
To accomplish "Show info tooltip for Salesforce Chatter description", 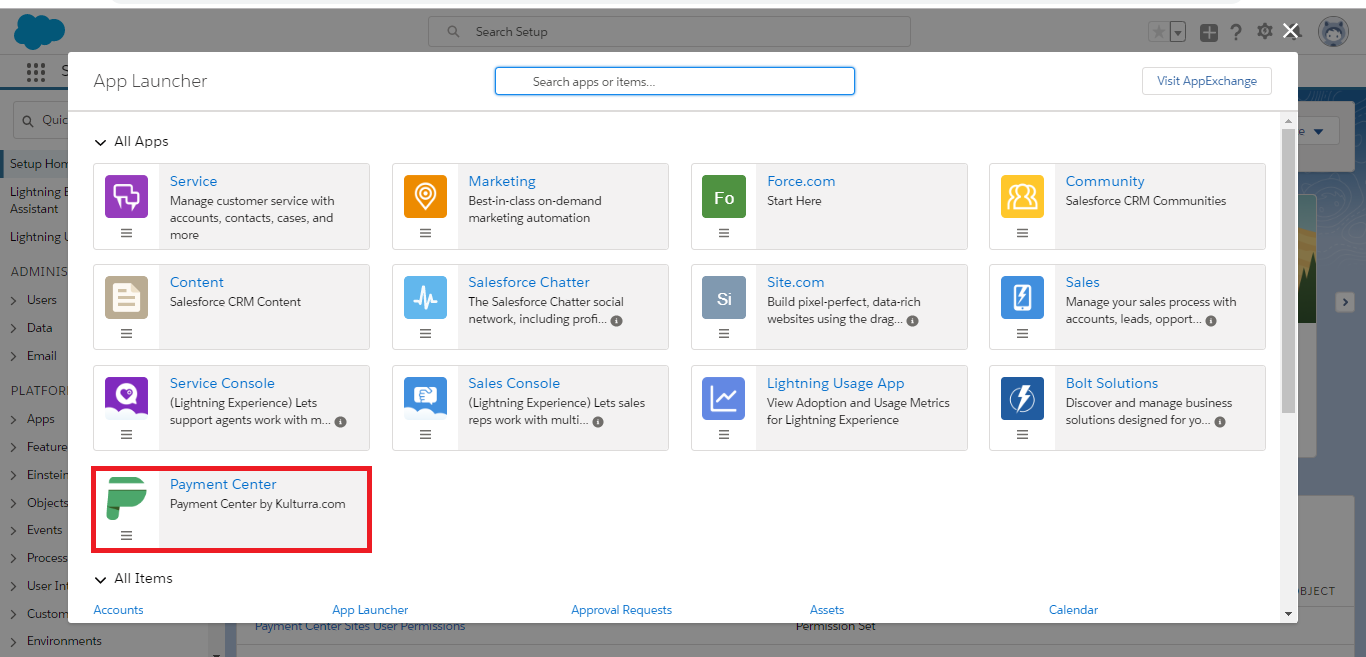I will click(616, 321).
